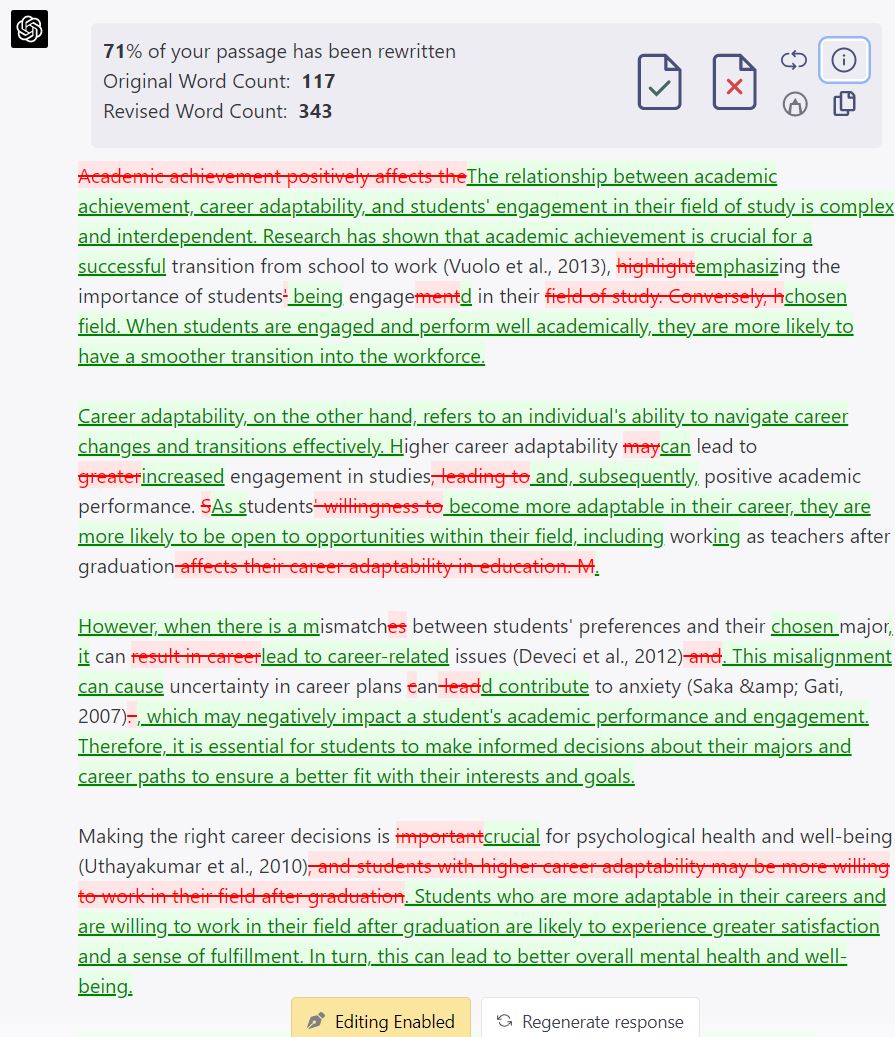895x1037 pixels.
Task: Click the strikethrough phrase 'Academic achievement positively affects the'
Action: coord(272,176)
